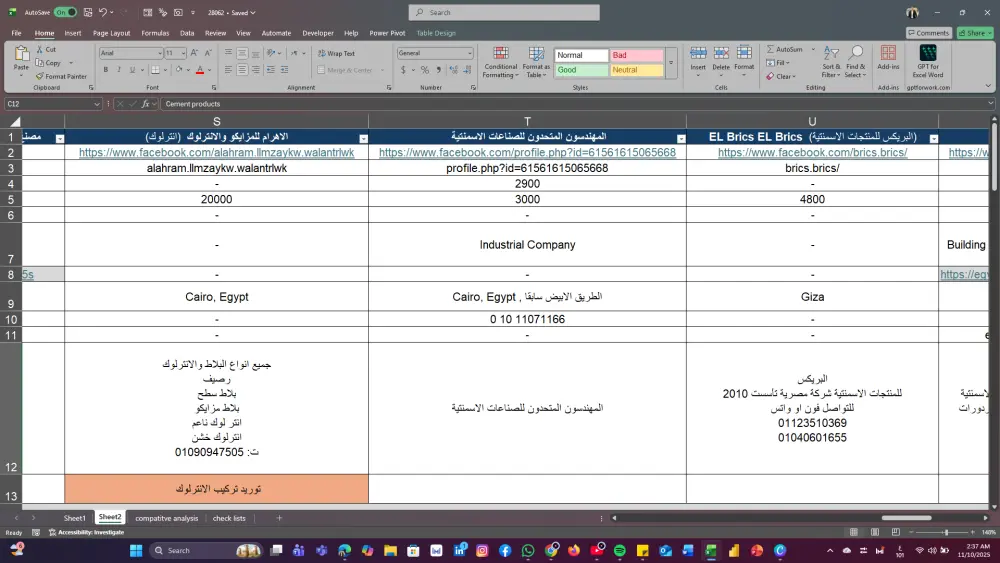This screenshot has height=563, width=1000.
Task: Apply the Bad cell style
Action: (636, 55)
